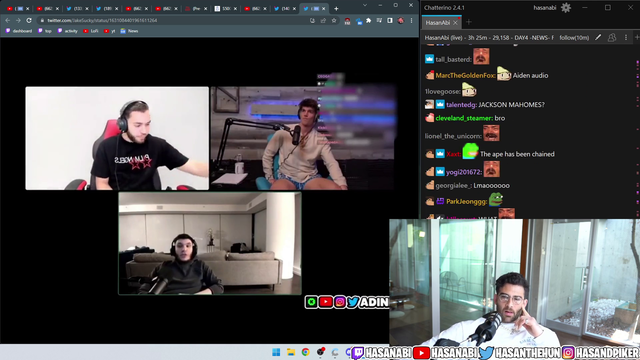
Task: Close the HasanAbi chat tab
Action: click(455, 23)
